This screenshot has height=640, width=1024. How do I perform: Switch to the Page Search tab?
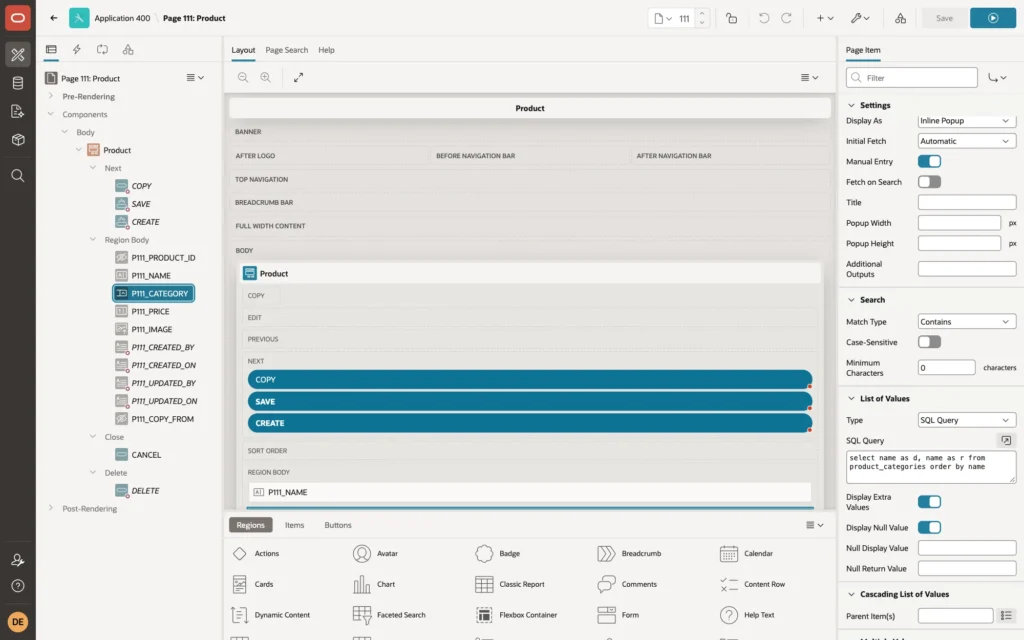pos(286,50)
